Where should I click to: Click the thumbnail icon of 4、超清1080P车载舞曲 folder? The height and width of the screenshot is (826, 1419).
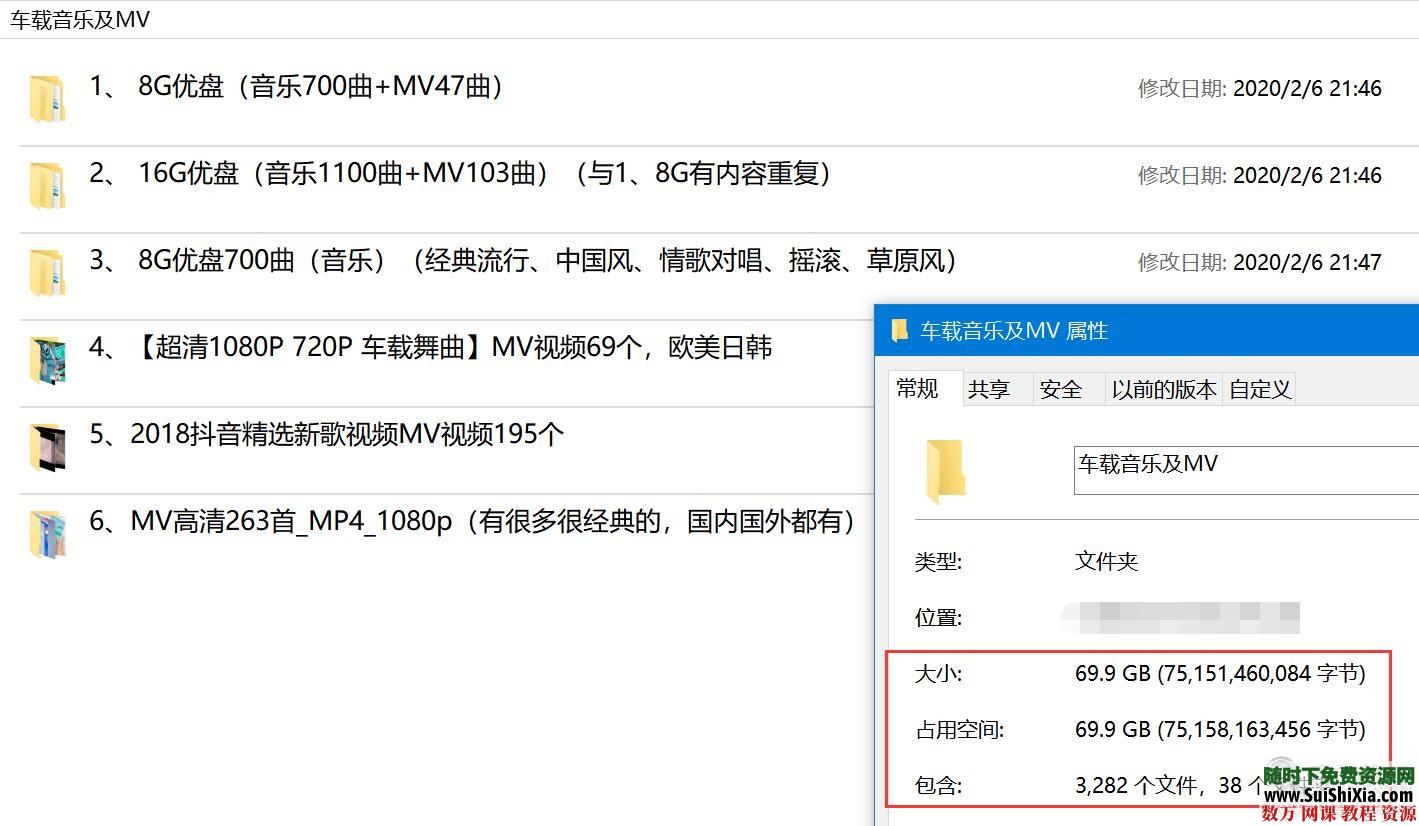pos(47,359)
